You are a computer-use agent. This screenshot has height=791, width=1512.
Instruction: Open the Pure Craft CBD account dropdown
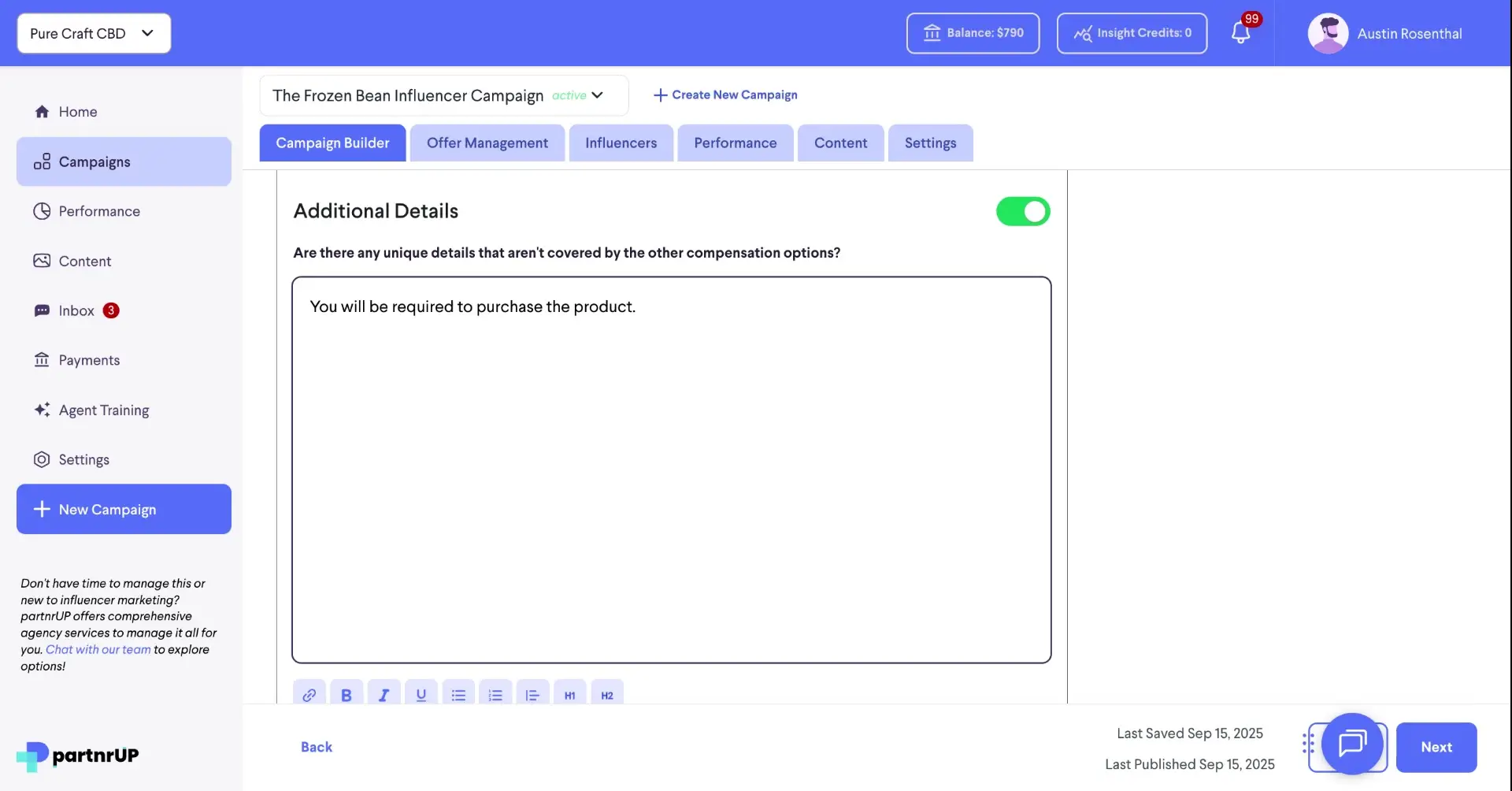[92, 33]
